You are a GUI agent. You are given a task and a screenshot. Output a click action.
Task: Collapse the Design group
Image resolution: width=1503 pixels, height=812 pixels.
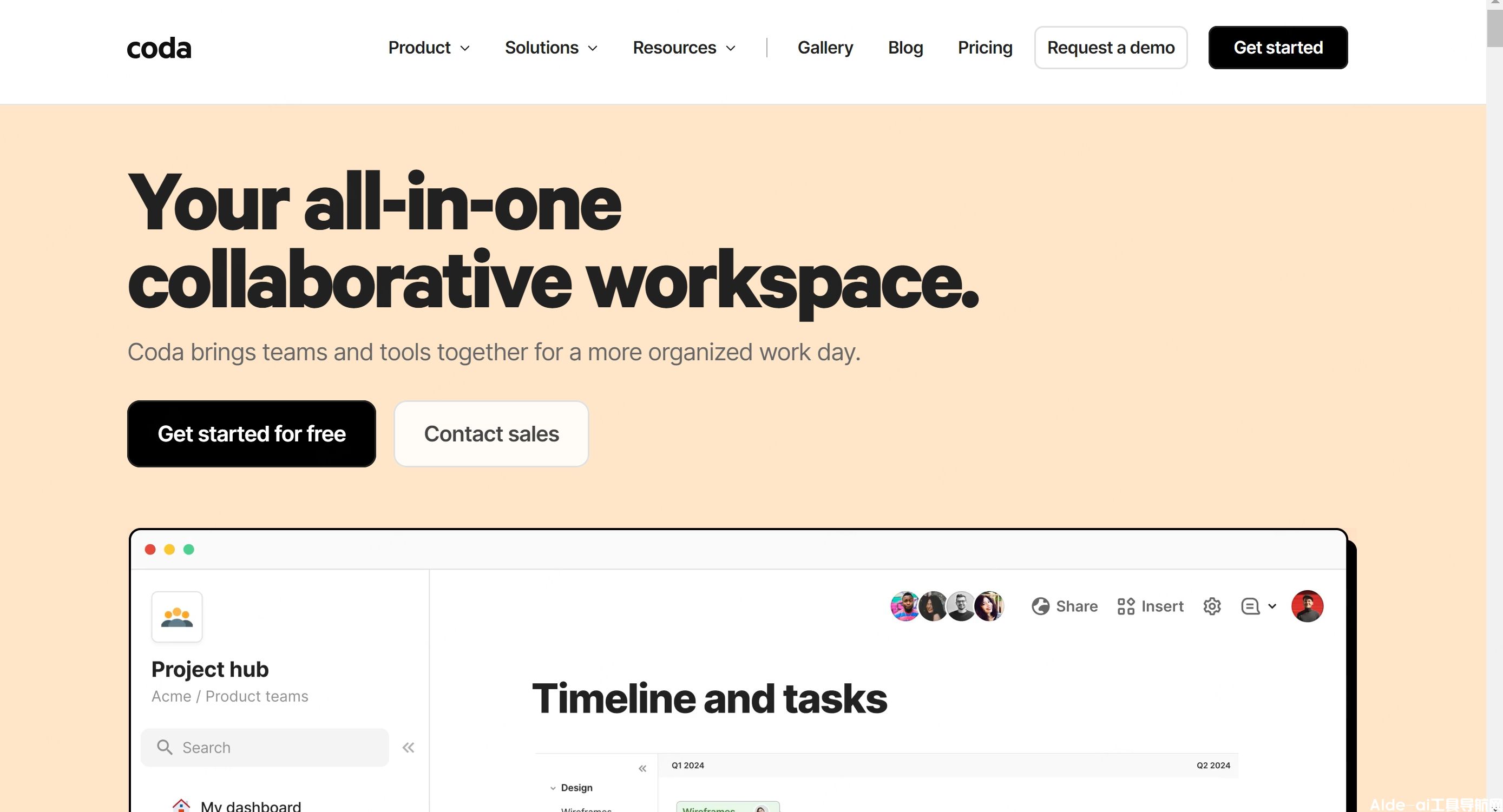pyautogui.click(x=553, y=788)
